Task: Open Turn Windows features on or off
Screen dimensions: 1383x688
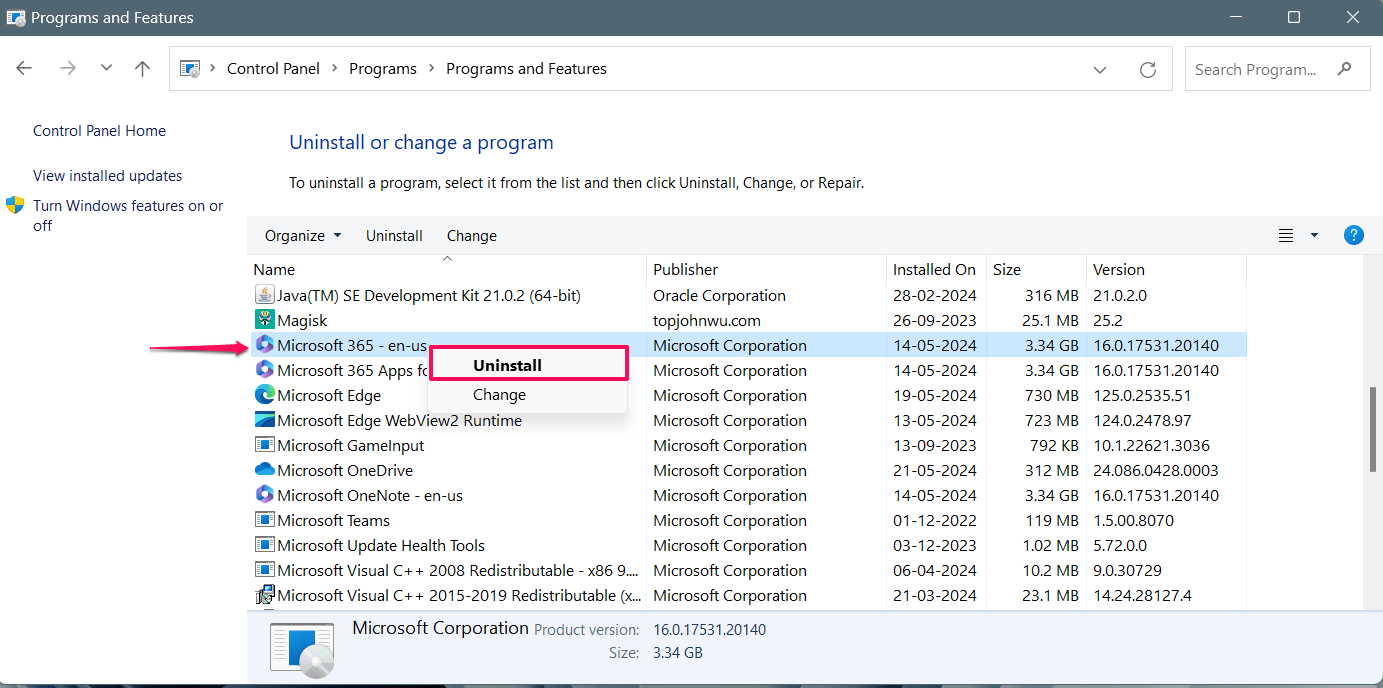Action: [128, 215]
